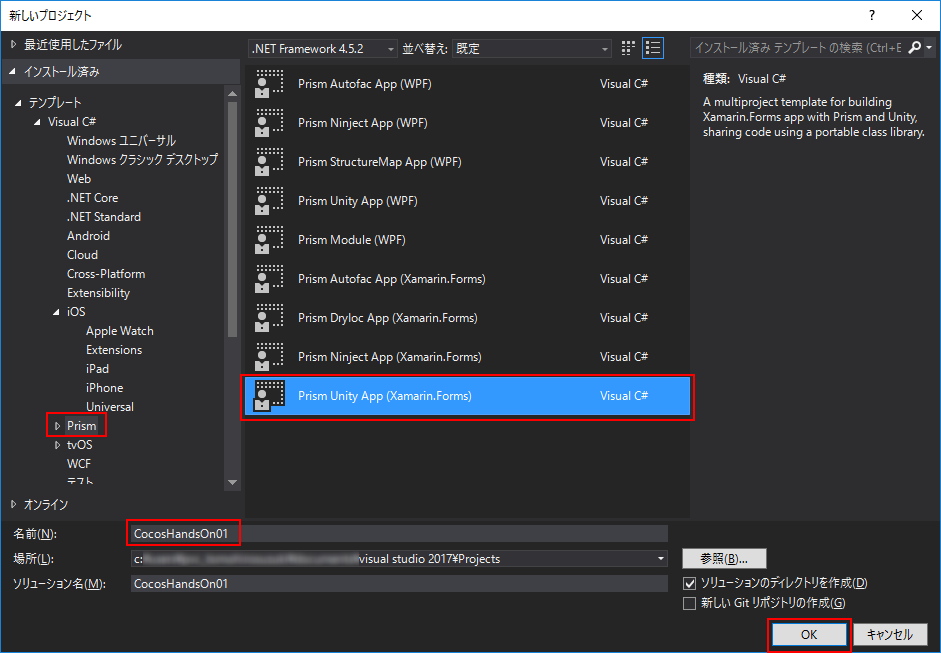Click the Prism Ninject App (WPF) template icon
The width and height of the screenshot is (941, 653).
269,123
